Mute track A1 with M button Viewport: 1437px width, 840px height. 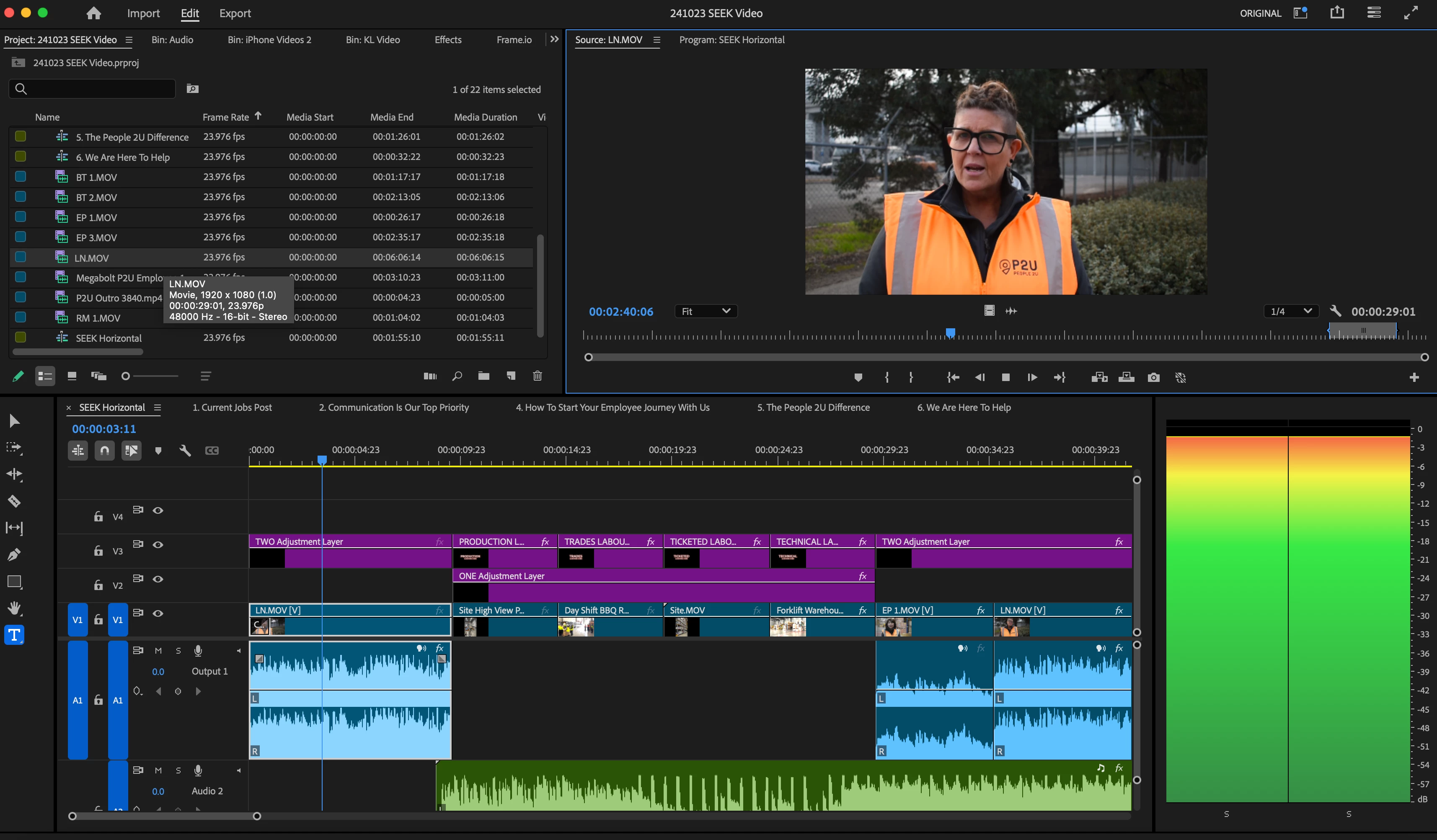tap(158, 651)
